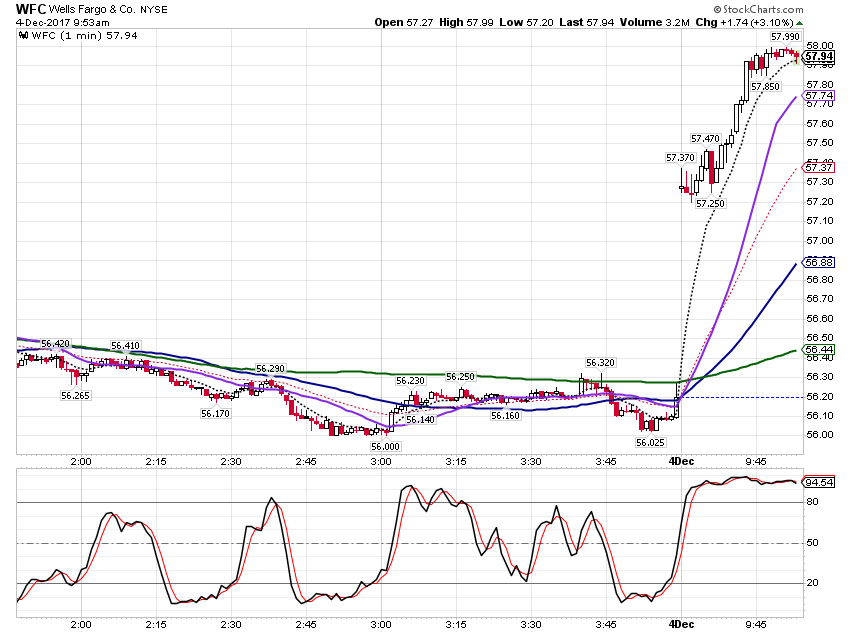Image resolution: width=850 pixels, height=633 pixels.
Task: Click the red 57.37 moving average tag
Action: pyautogui.click(x=818, y=167)
